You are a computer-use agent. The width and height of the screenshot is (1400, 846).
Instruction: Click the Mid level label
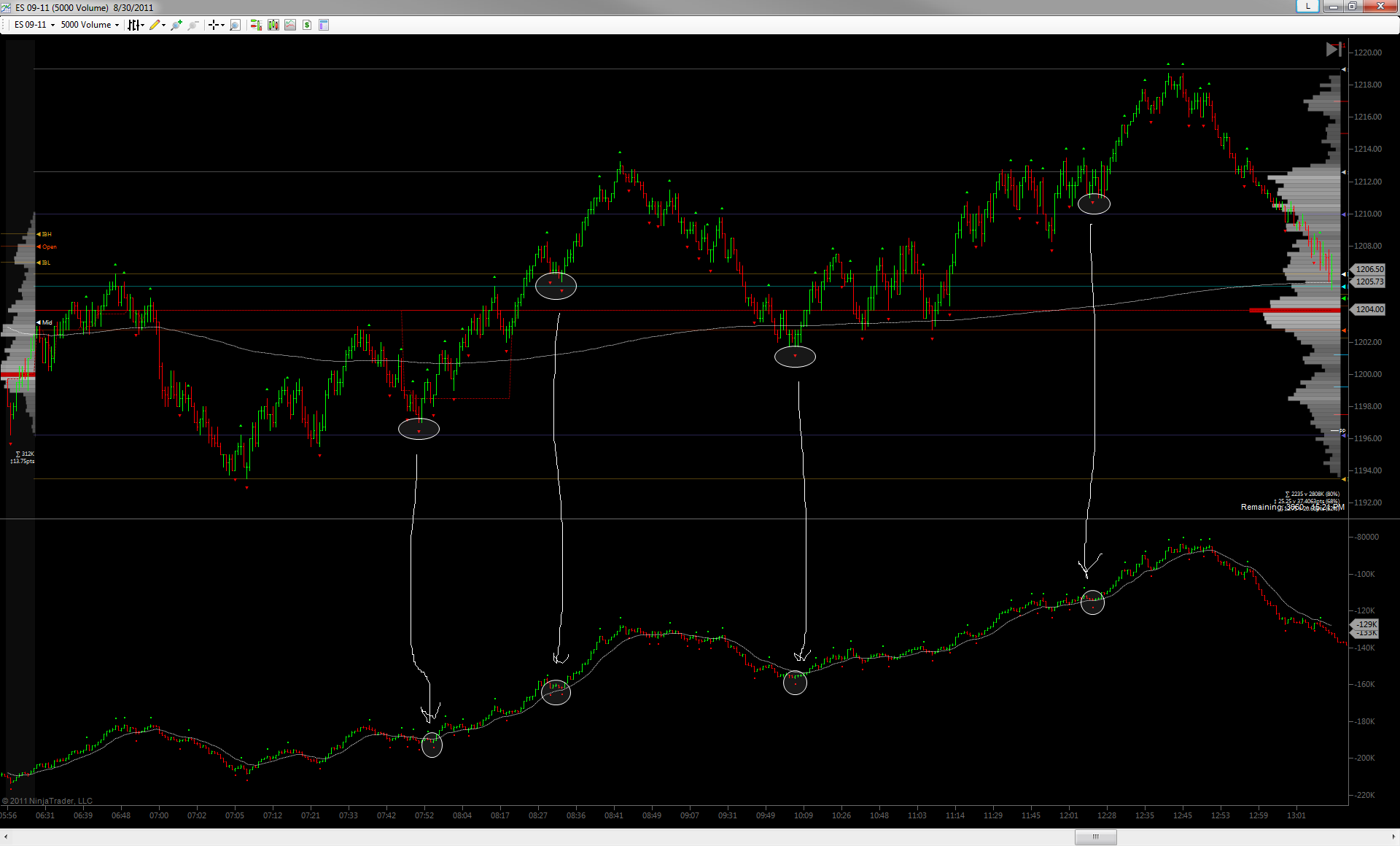(x=45, y=322)
